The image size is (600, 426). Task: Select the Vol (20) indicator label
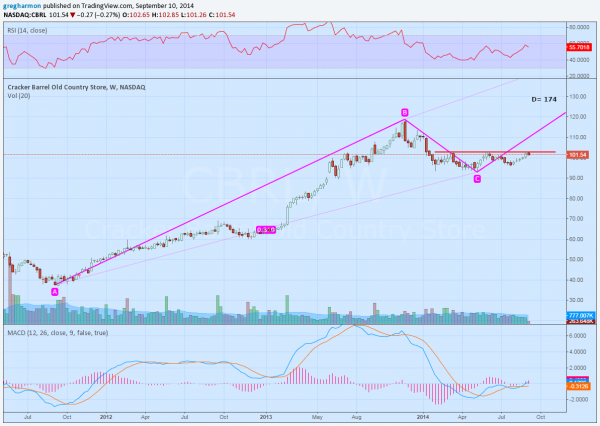[x=19, y=96]
